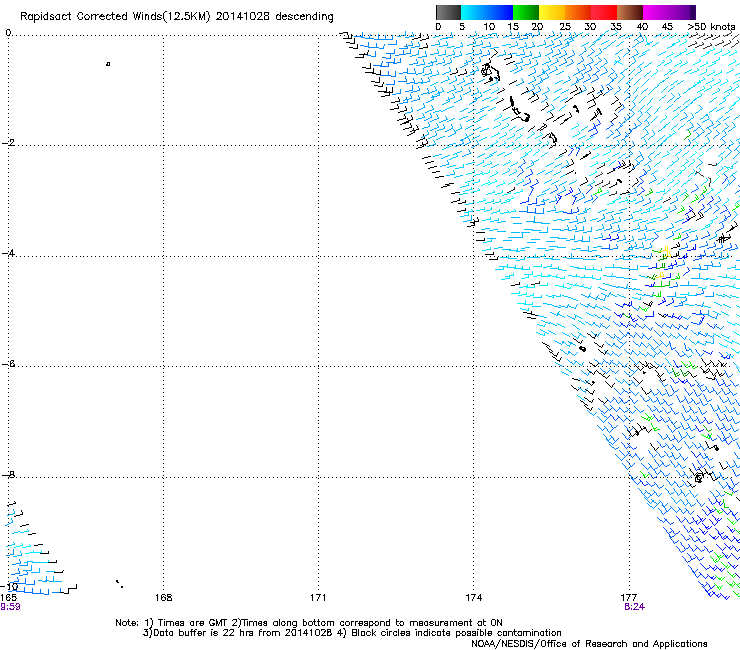Click the green 15-20 knots color band
Screen dimensions: 740x650
pyautogui.click(x=526, y=12)
